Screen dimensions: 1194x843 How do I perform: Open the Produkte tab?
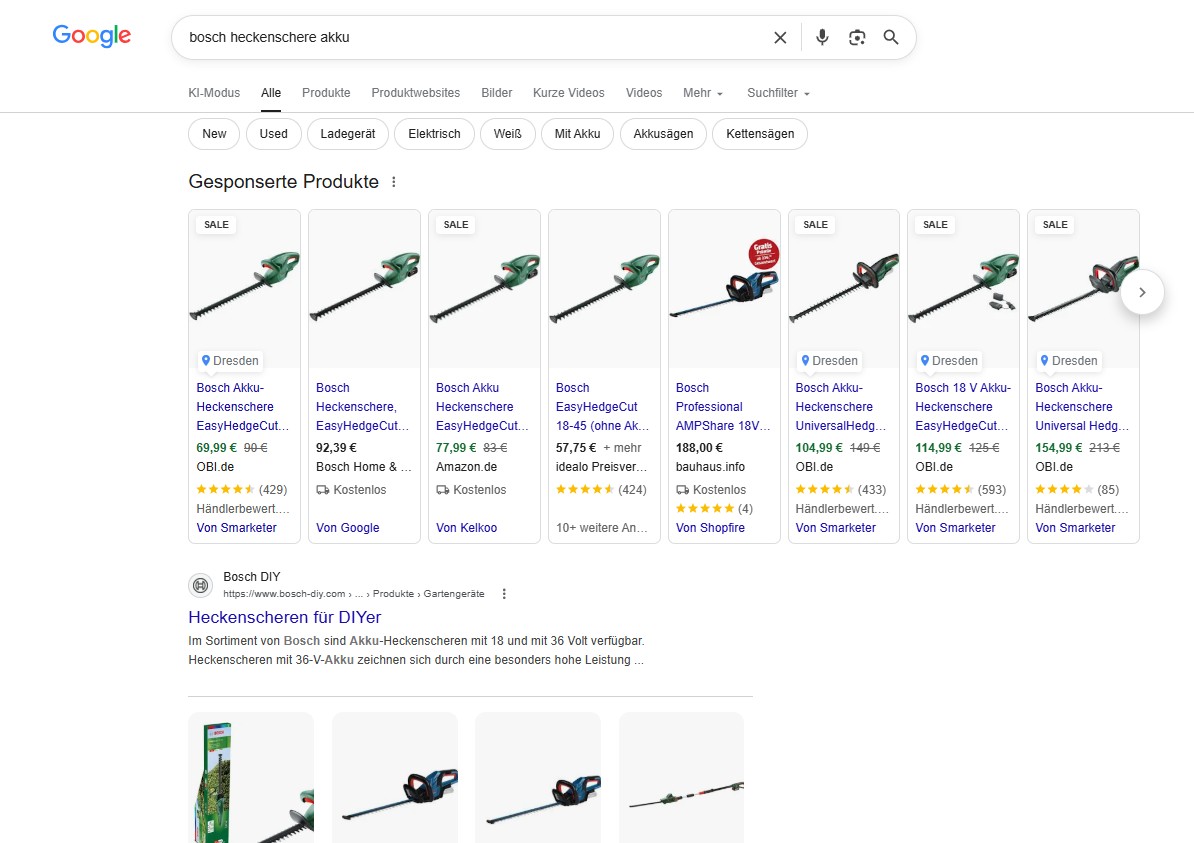326,93
